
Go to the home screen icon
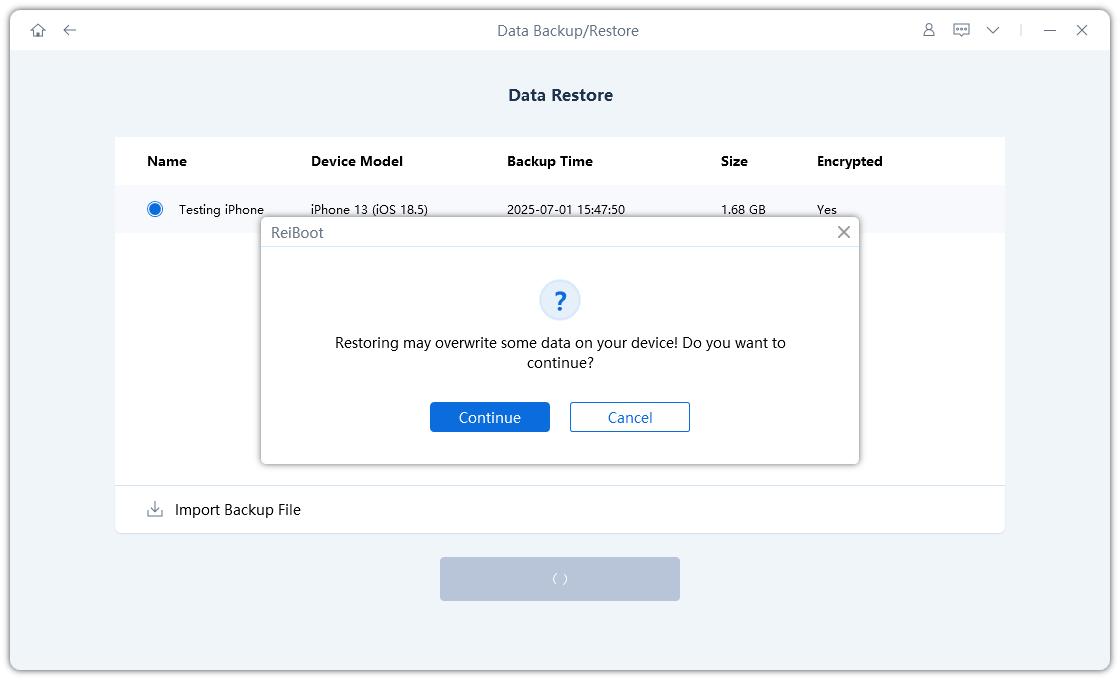click(x=38, y=30)
